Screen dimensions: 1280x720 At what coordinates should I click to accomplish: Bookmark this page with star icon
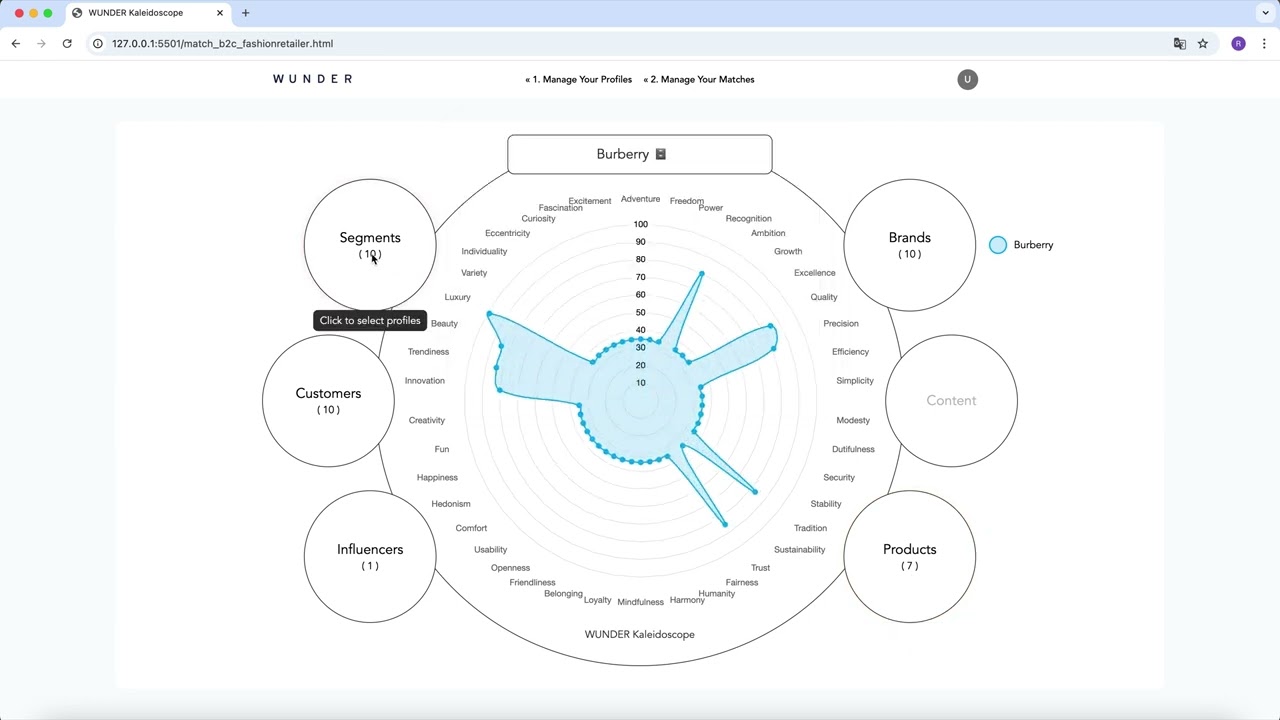[x=1203, y=43]
